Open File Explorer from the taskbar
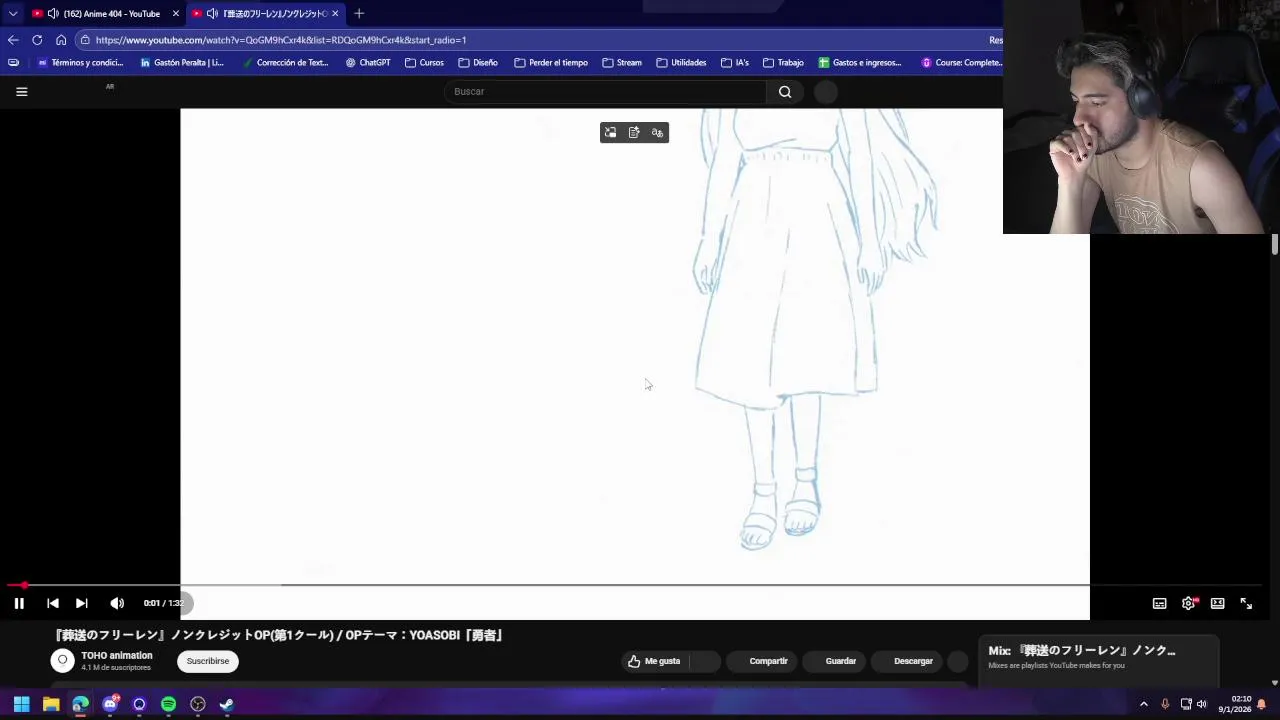This screenshot has height=720, width=1280. [51, 704]
